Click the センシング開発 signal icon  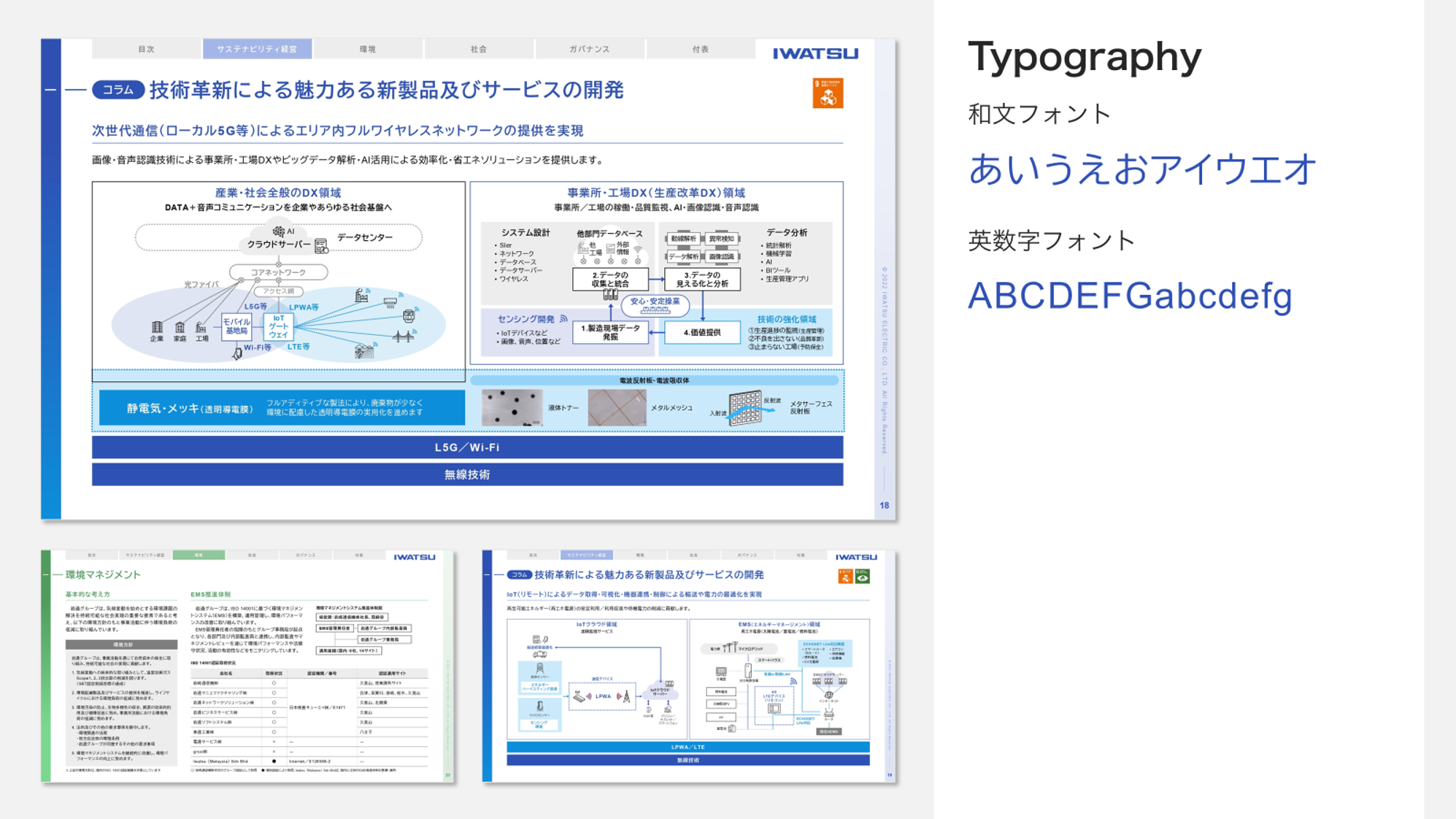[563, 318]
